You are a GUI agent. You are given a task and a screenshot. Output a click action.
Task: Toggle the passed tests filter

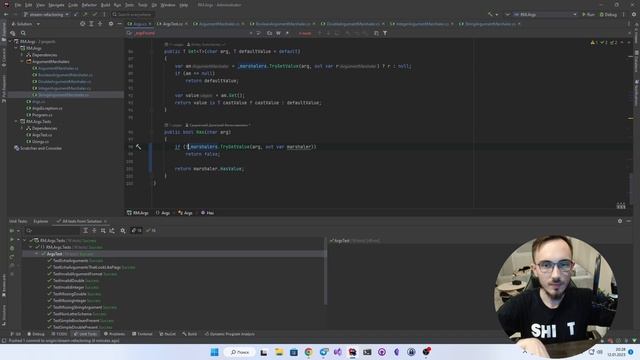[x=151, y=231]
